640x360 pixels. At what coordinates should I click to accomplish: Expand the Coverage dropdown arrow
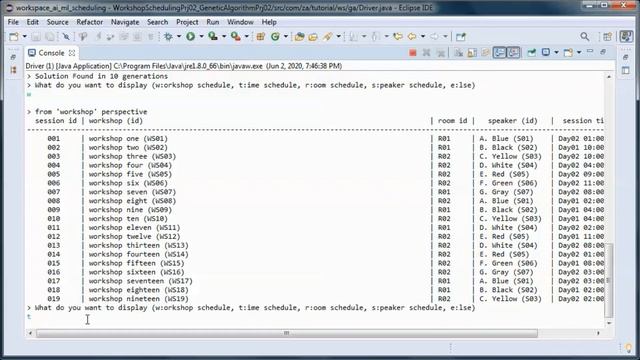point(224,37)
